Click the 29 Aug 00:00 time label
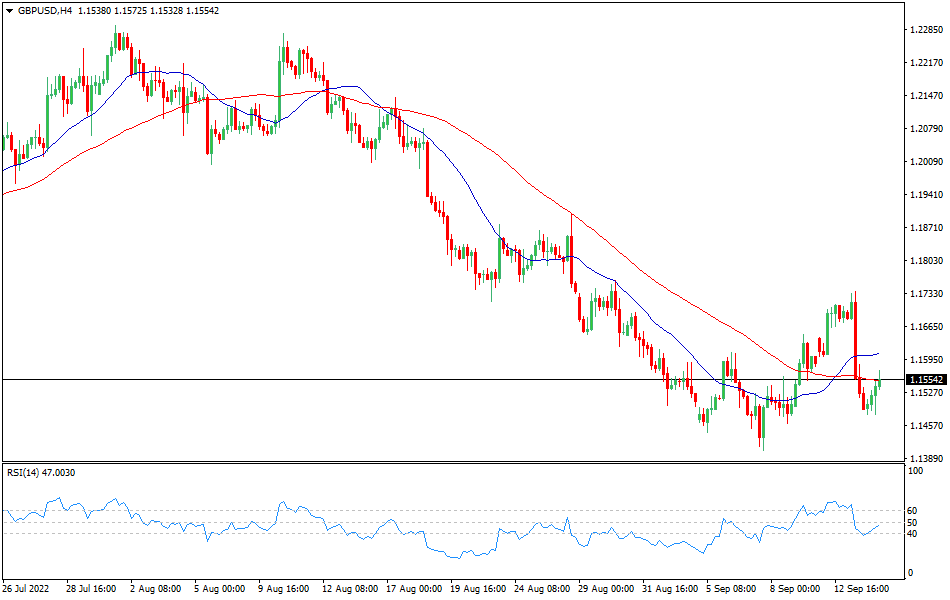The width and height of the screenshot is (950, 600). pyautogui.click(x=605, y=589)
